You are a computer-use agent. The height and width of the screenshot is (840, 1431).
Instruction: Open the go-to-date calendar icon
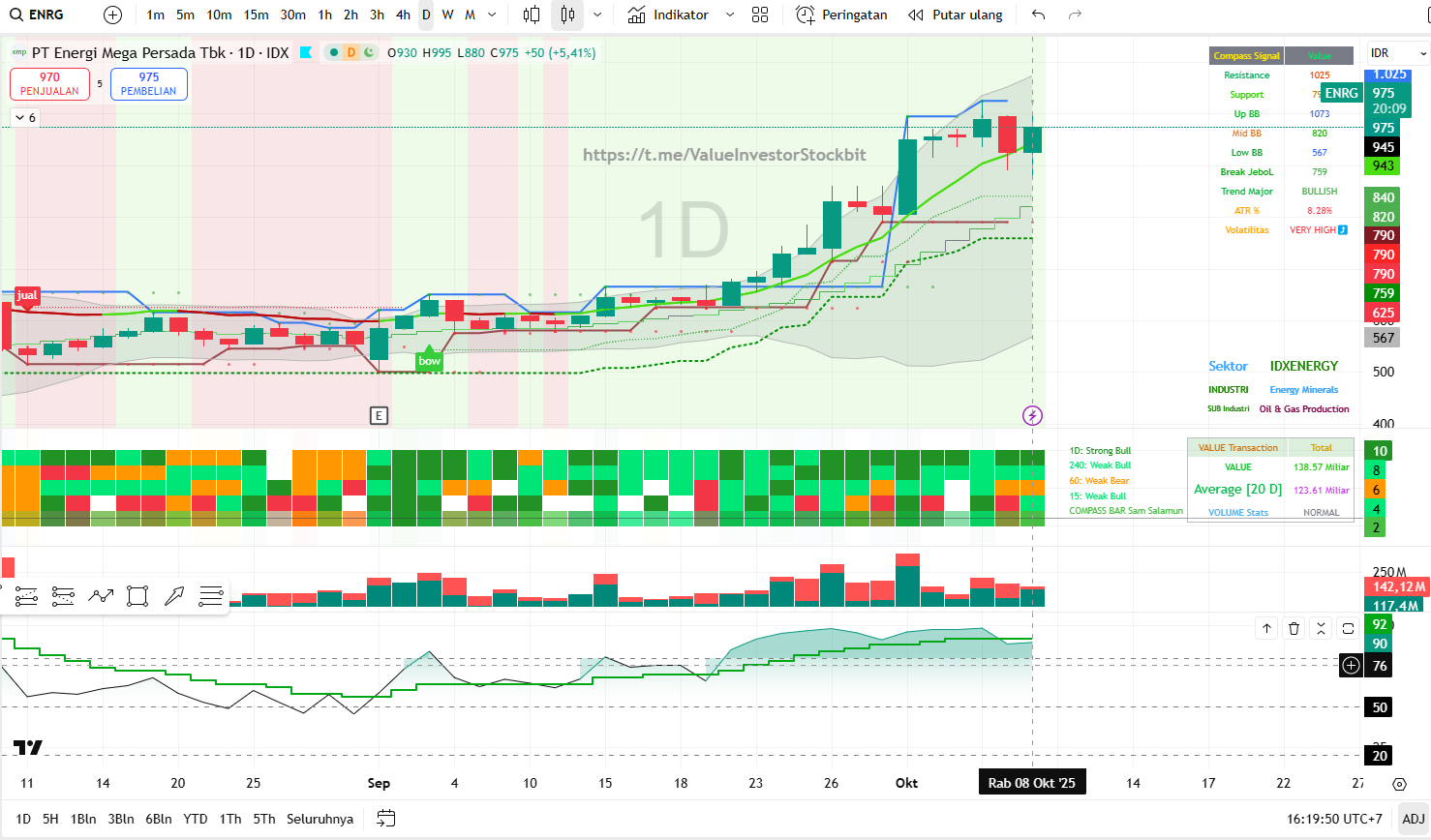point(385,819)
